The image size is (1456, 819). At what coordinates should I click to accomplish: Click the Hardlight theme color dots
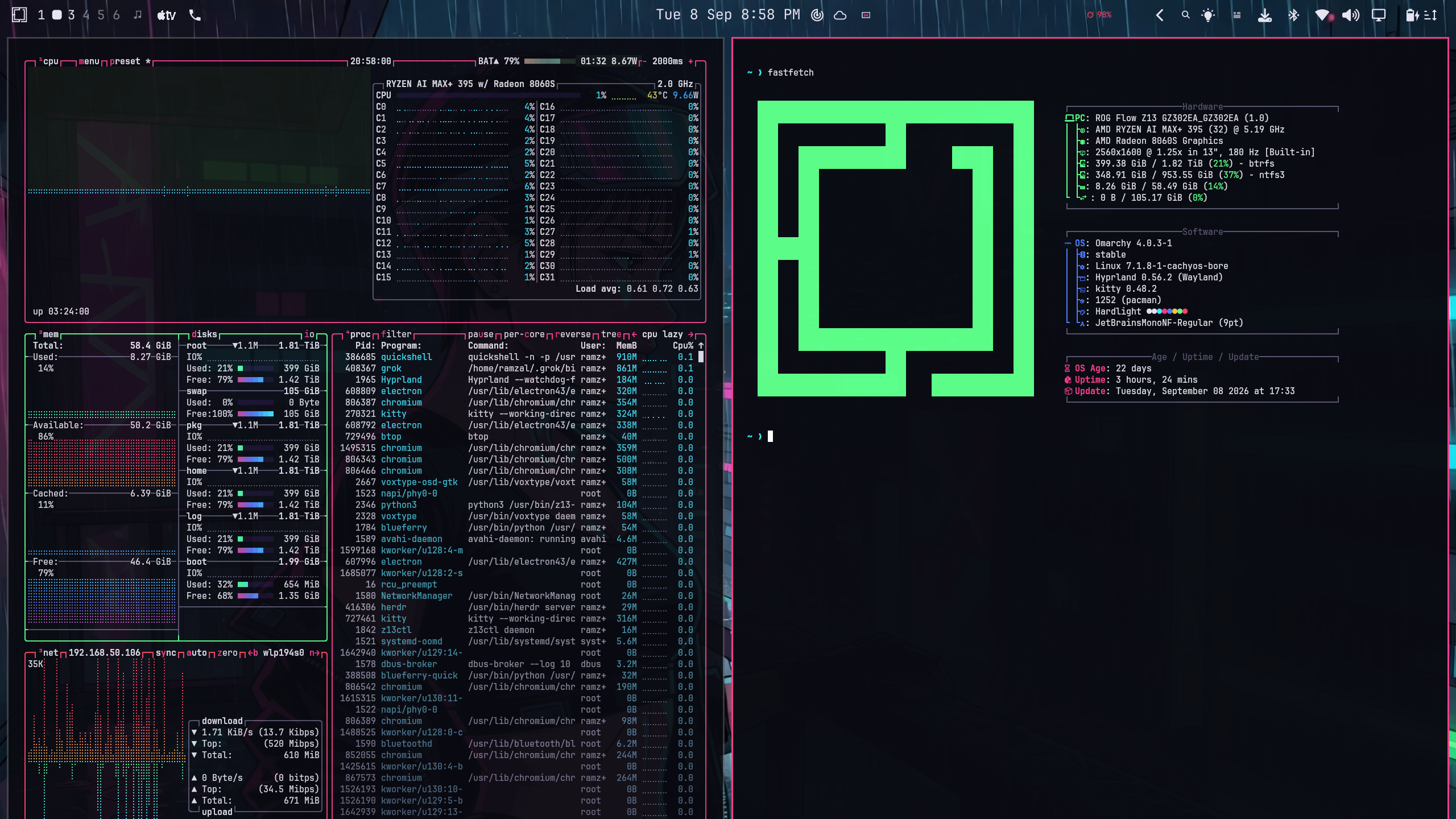tap(1167, 311)
